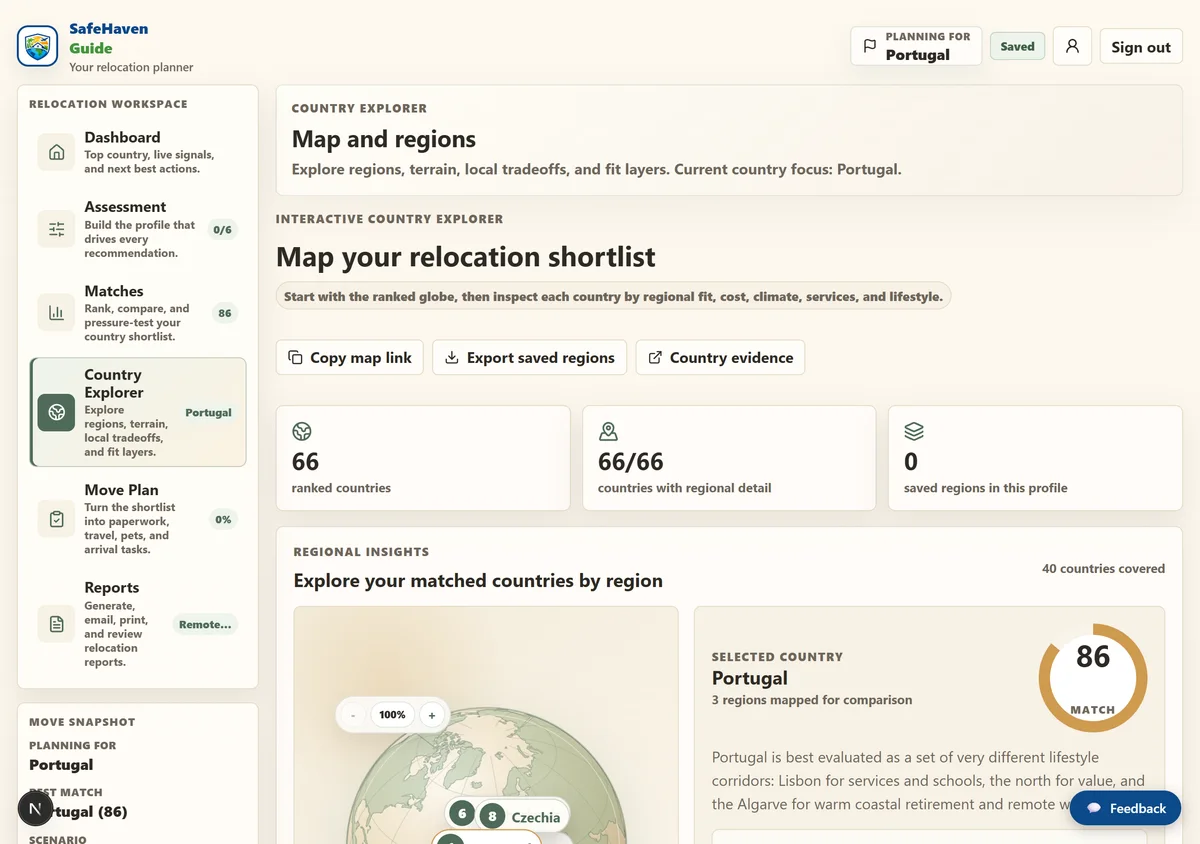Click the 100% zoom level indicator

pos(392,715)
